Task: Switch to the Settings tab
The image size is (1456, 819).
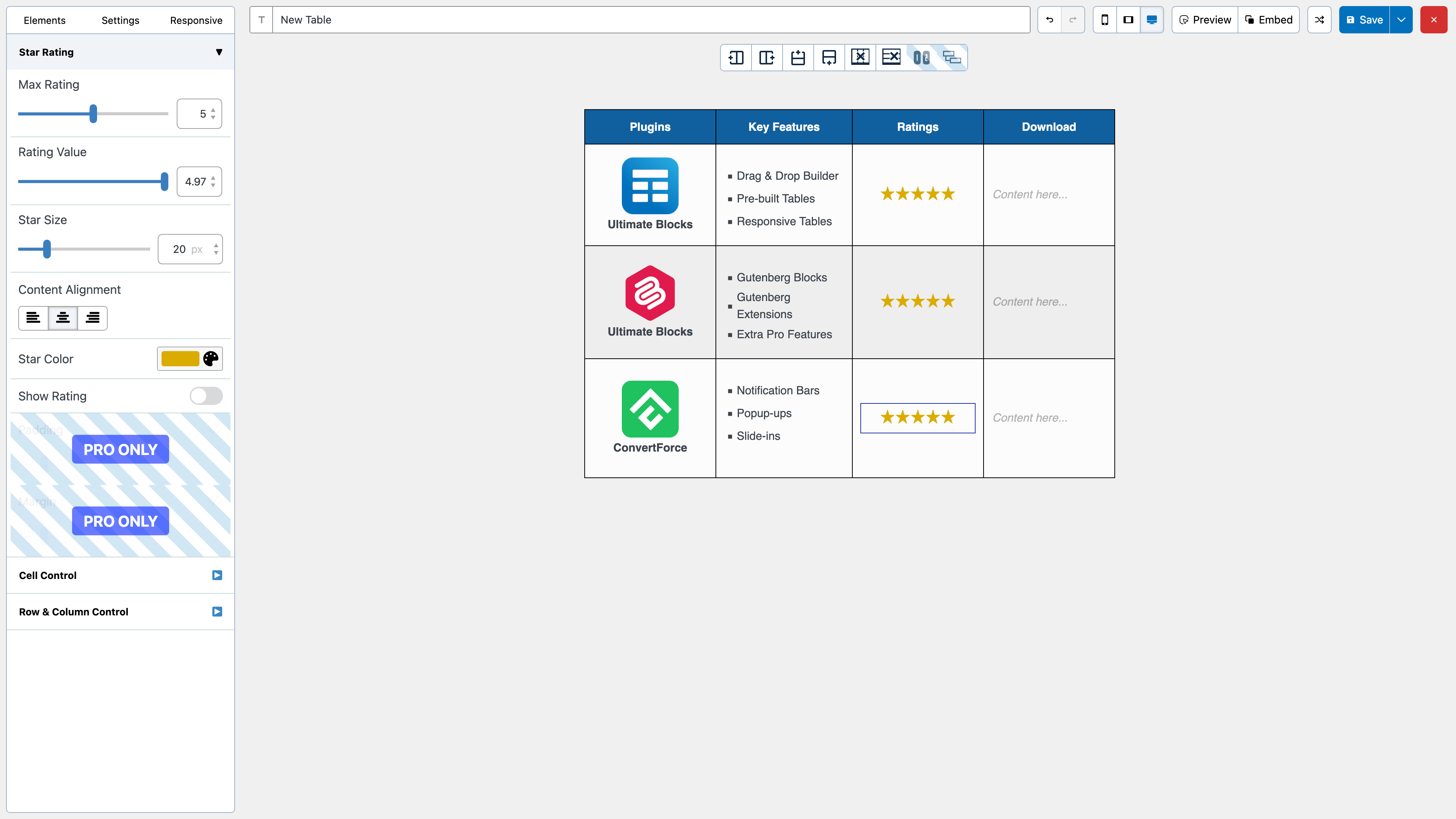Action: [120, 20]
